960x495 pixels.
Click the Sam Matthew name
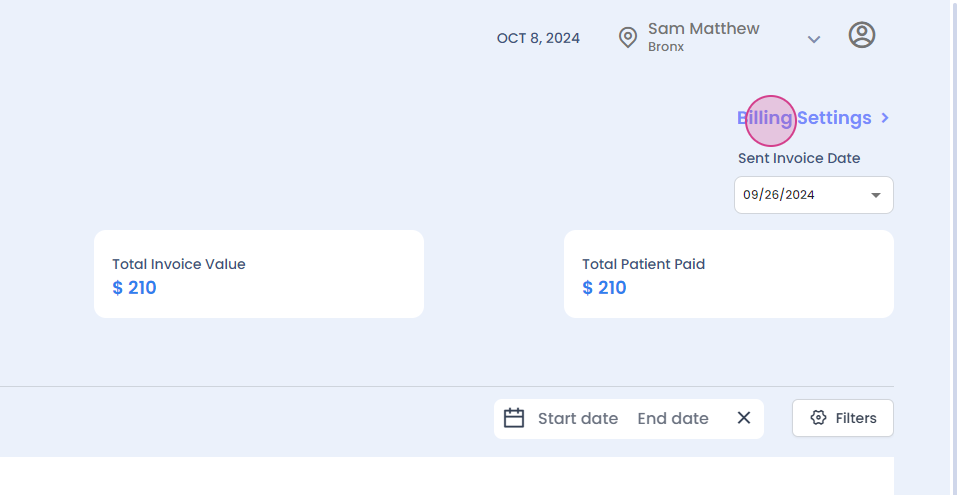703,28
